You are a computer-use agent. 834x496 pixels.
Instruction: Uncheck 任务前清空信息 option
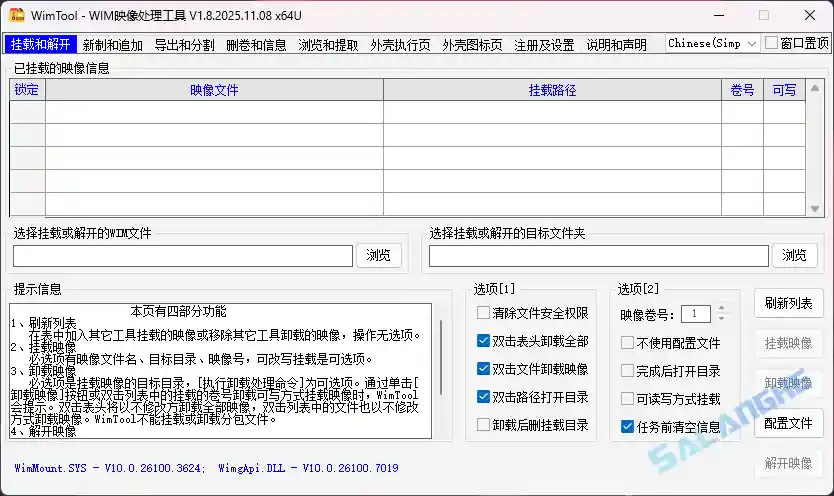pyautogui.click(x=628, y=426)
